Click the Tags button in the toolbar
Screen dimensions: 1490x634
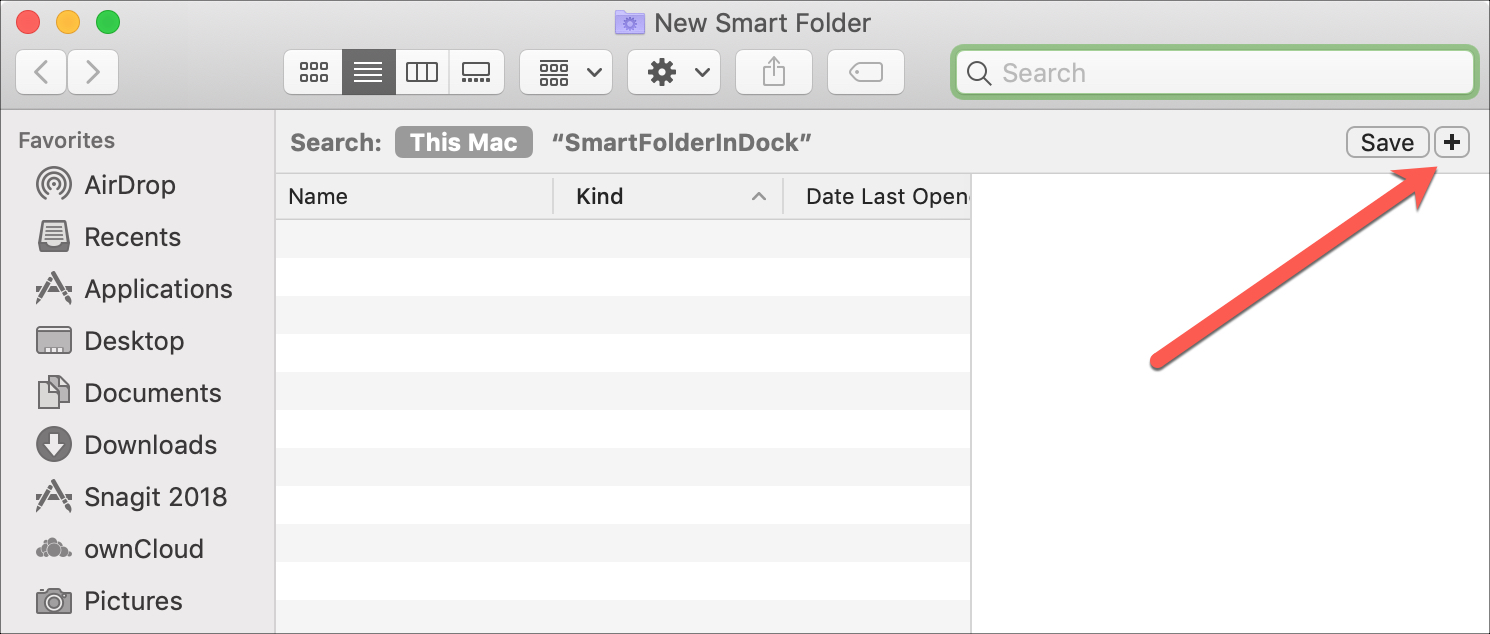tap(865, 71)
